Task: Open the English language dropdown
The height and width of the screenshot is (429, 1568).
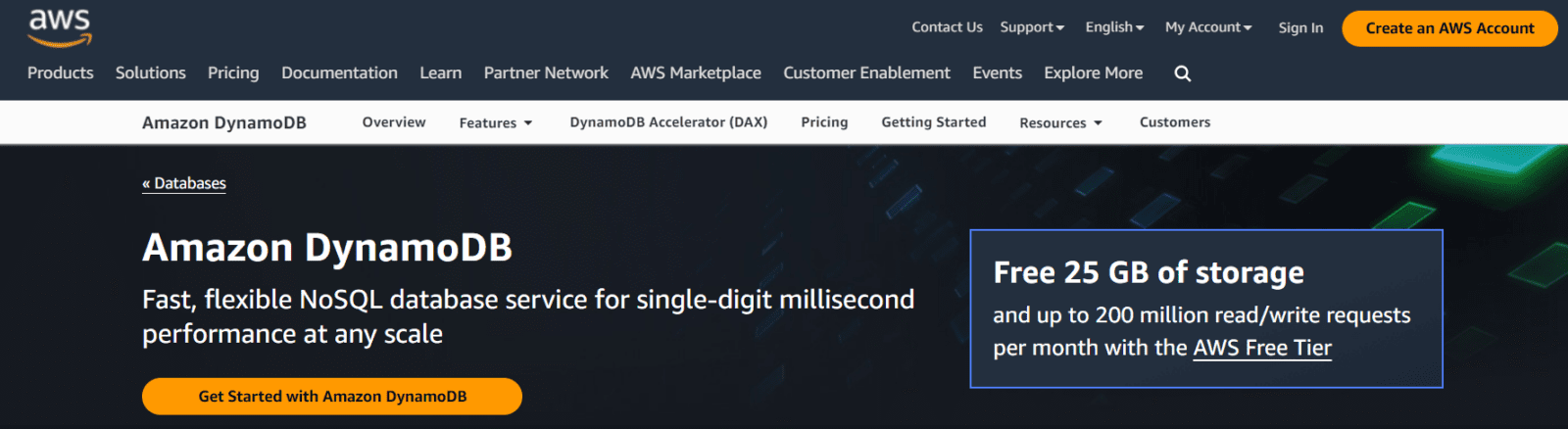Action: coord(1114,27)
